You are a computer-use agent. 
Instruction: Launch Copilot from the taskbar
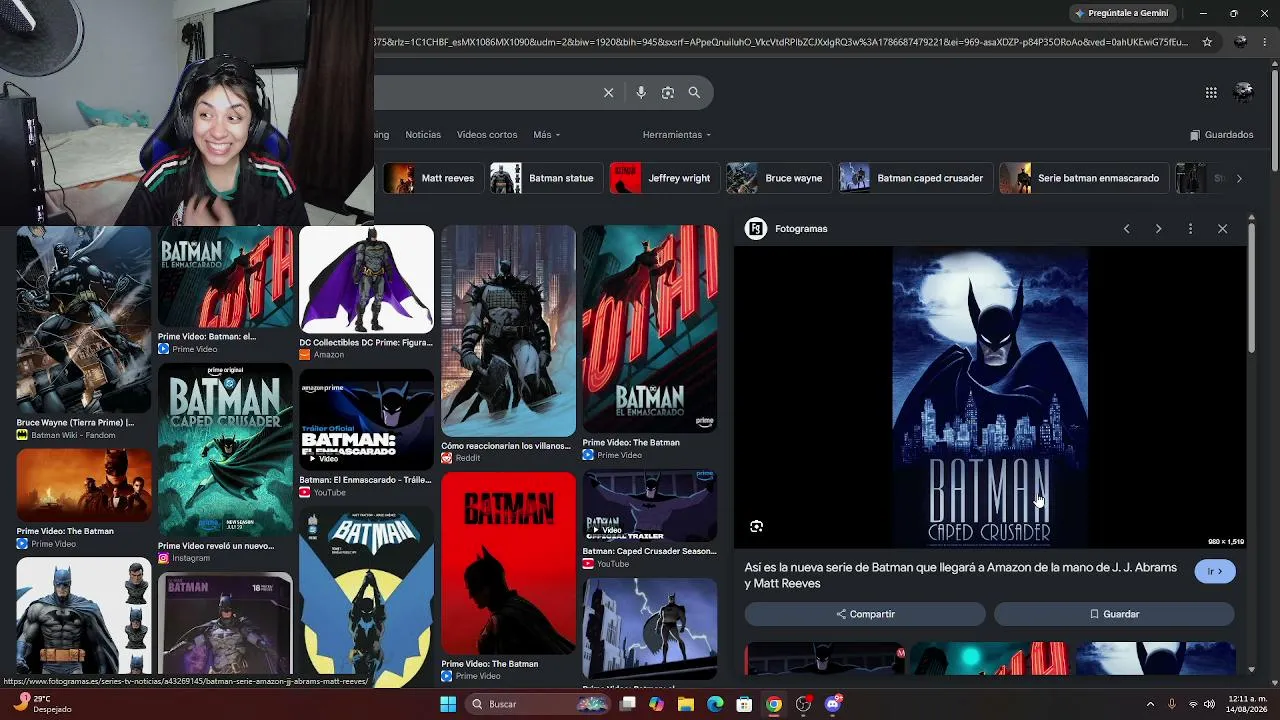point(656,704)
